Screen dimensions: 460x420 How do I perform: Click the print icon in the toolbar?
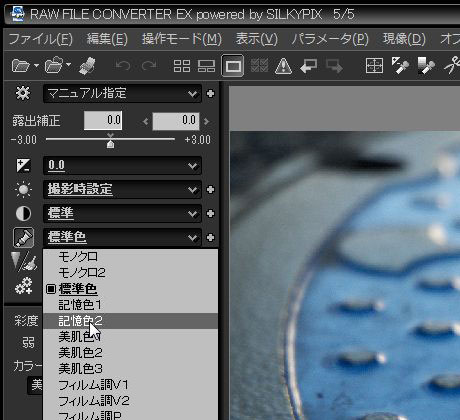click(x=87, y=66)
